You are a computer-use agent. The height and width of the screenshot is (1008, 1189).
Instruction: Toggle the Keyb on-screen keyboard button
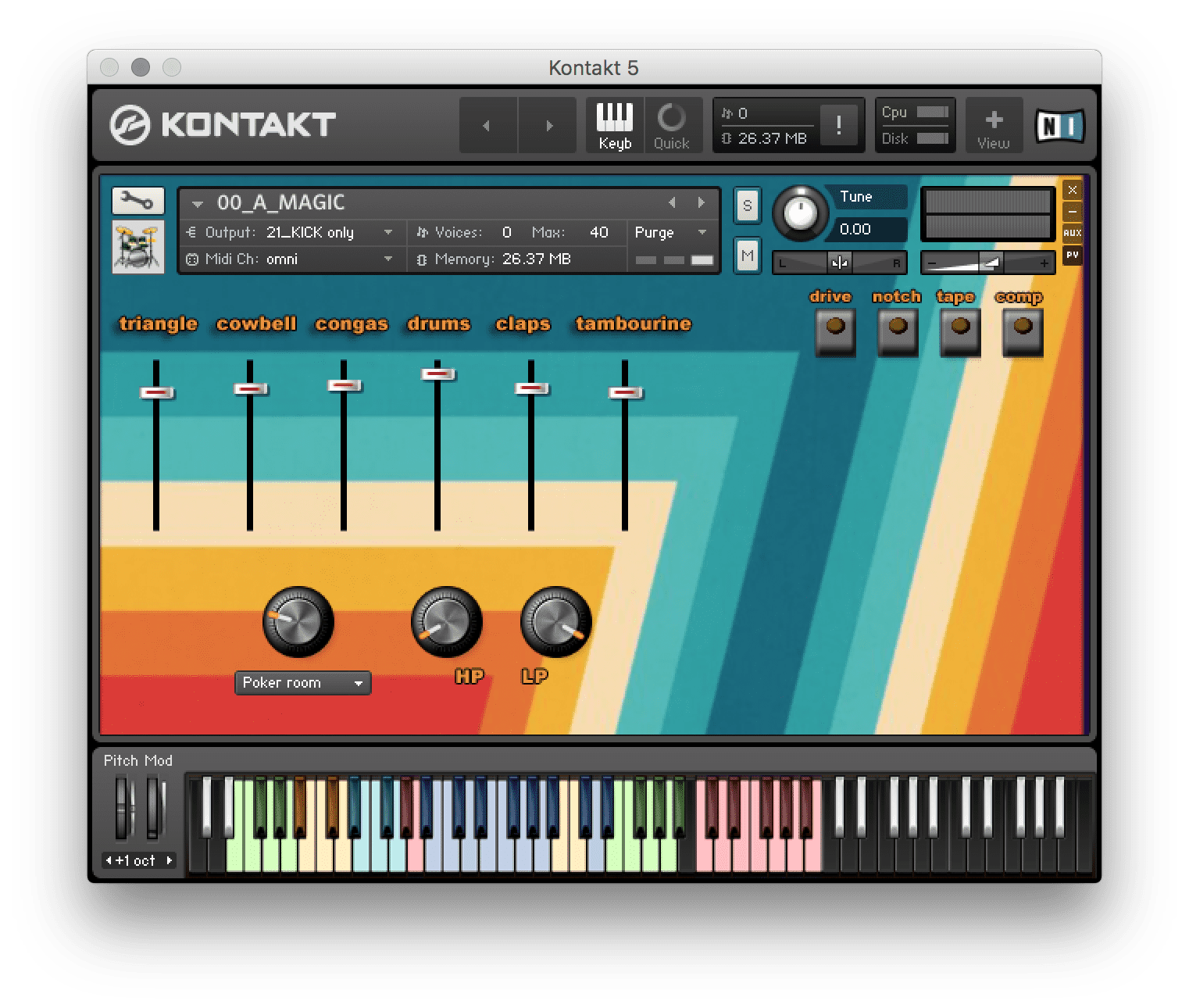615,125
